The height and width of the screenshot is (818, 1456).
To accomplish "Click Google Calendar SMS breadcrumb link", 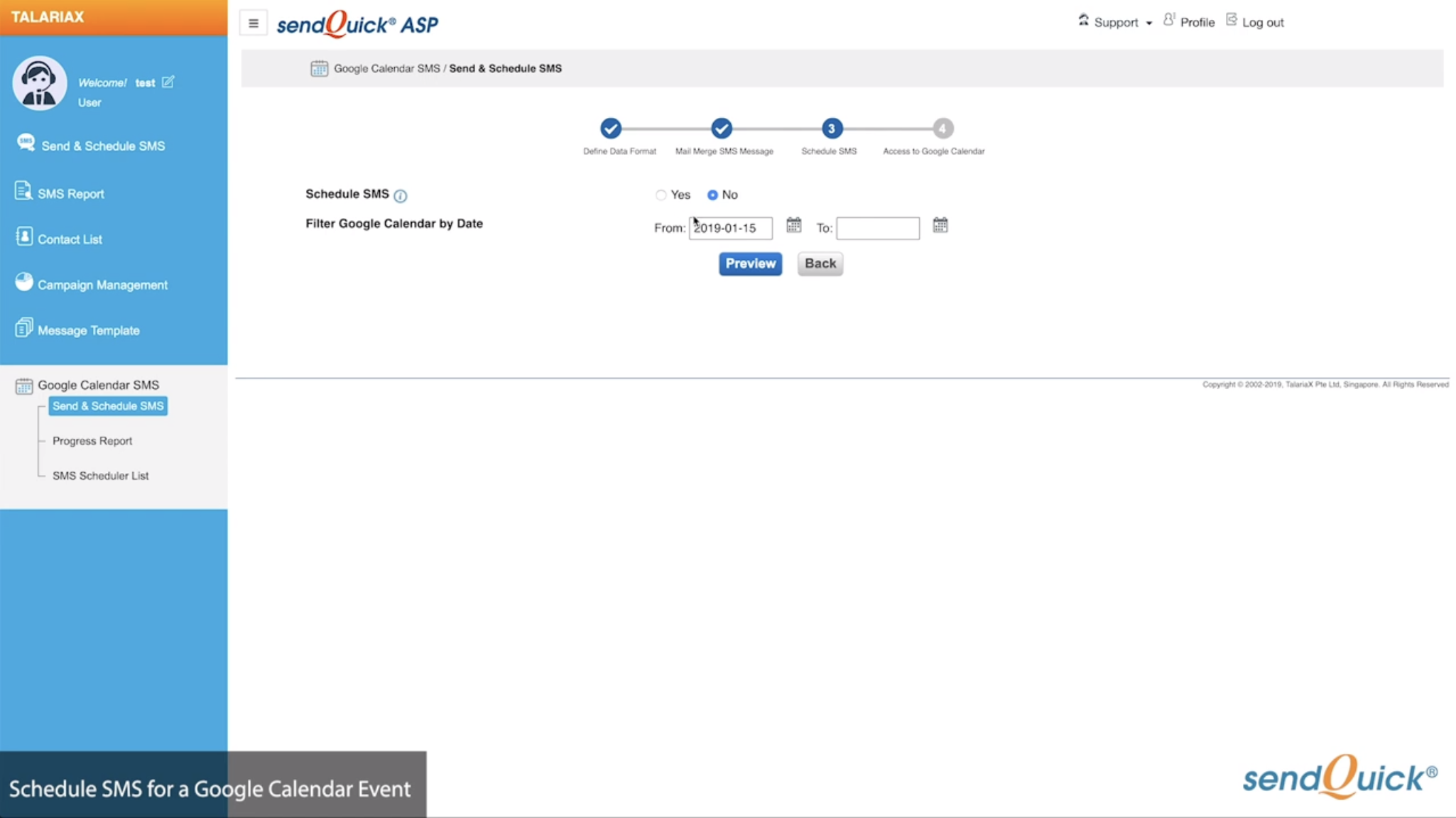I will pos(387,68).
